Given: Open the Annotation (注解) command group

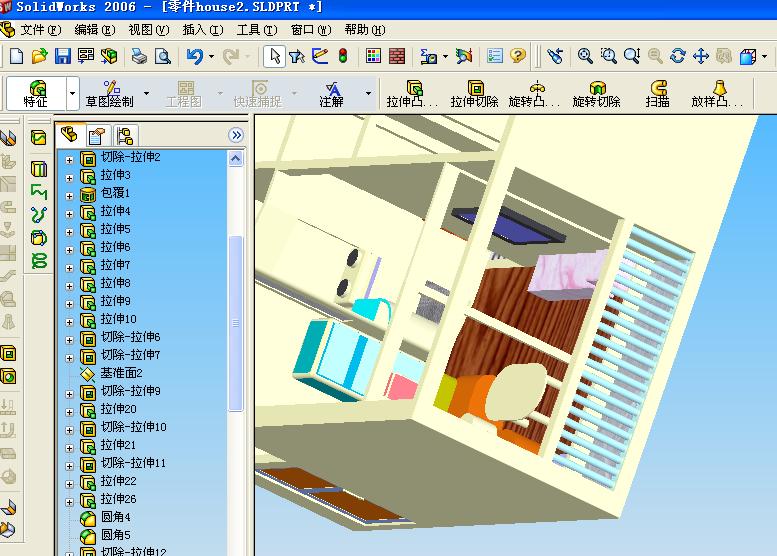Looking at the screenshot, I should point(332,94).
